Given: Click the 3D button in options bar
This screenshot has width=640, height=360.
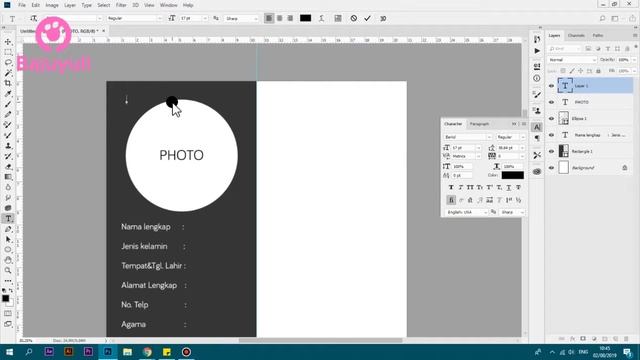Looking at the screenshot, I should [x=383, y=18].
